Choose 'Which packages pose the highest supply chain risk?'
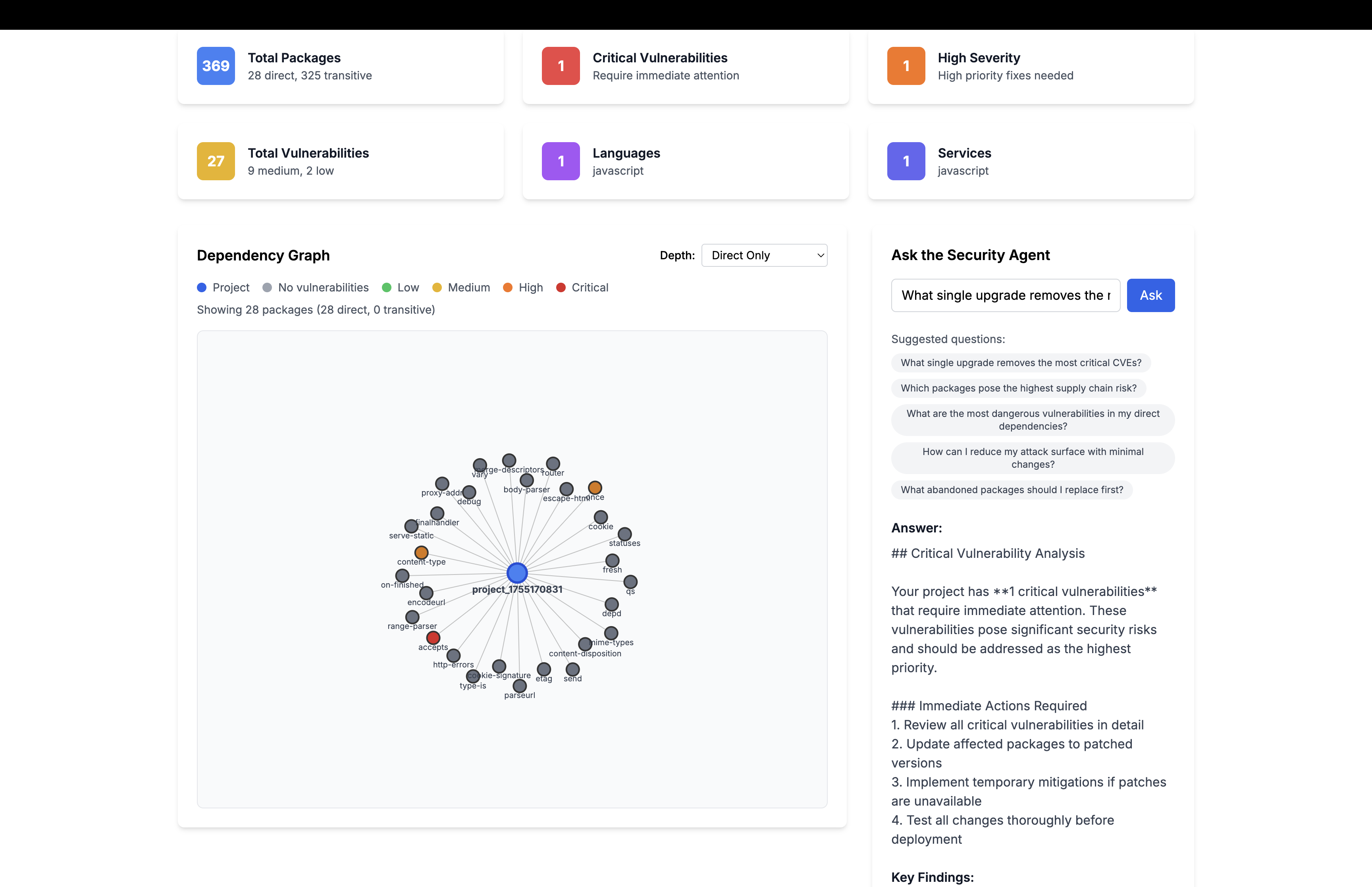This screenshot has width=1372, height=887. click(x=1018, y=388)
